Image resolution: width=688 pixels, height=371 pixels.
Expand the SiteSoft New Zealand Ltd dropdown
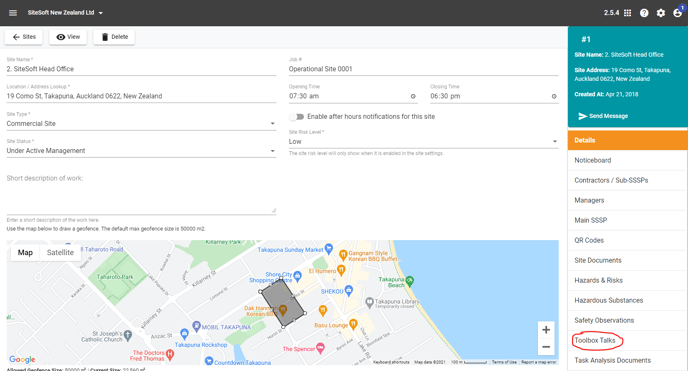pyautogui.click(x=65, y=13)
